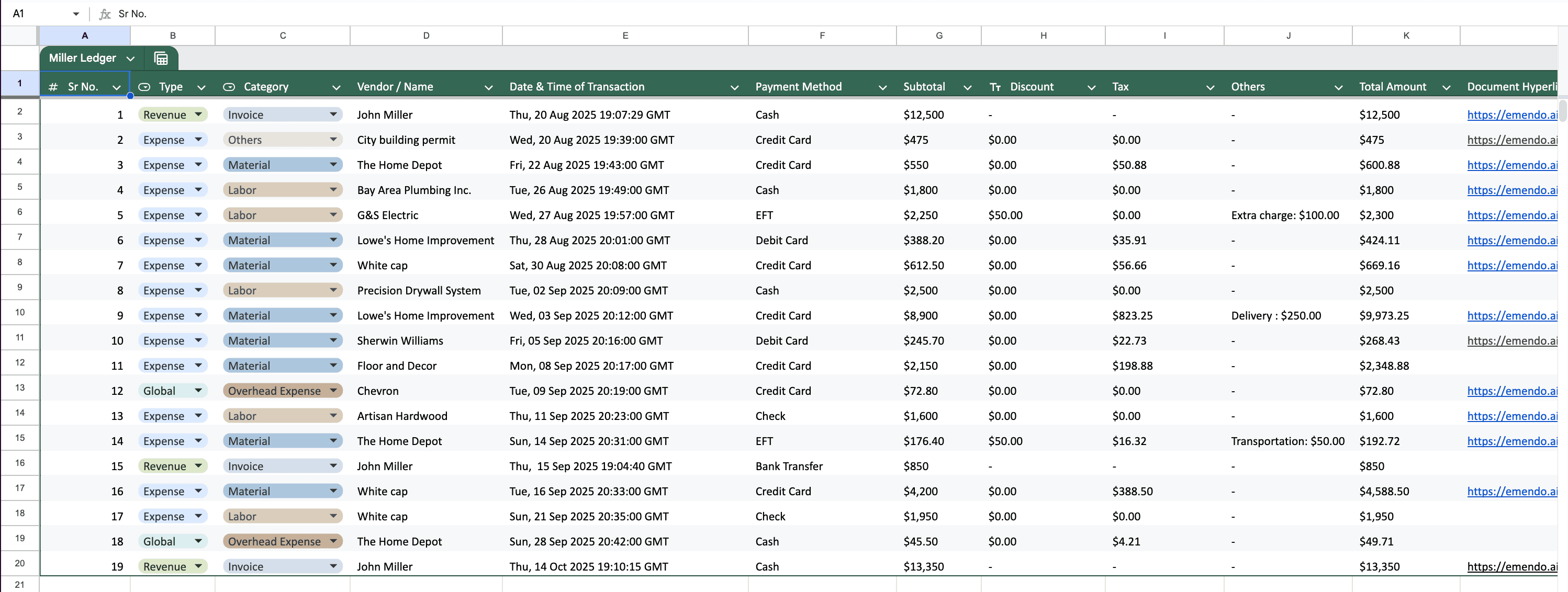Open the hyperlink in the last Revenue row
Screen dimensions: 1568x592
[x=1513, y=566]
